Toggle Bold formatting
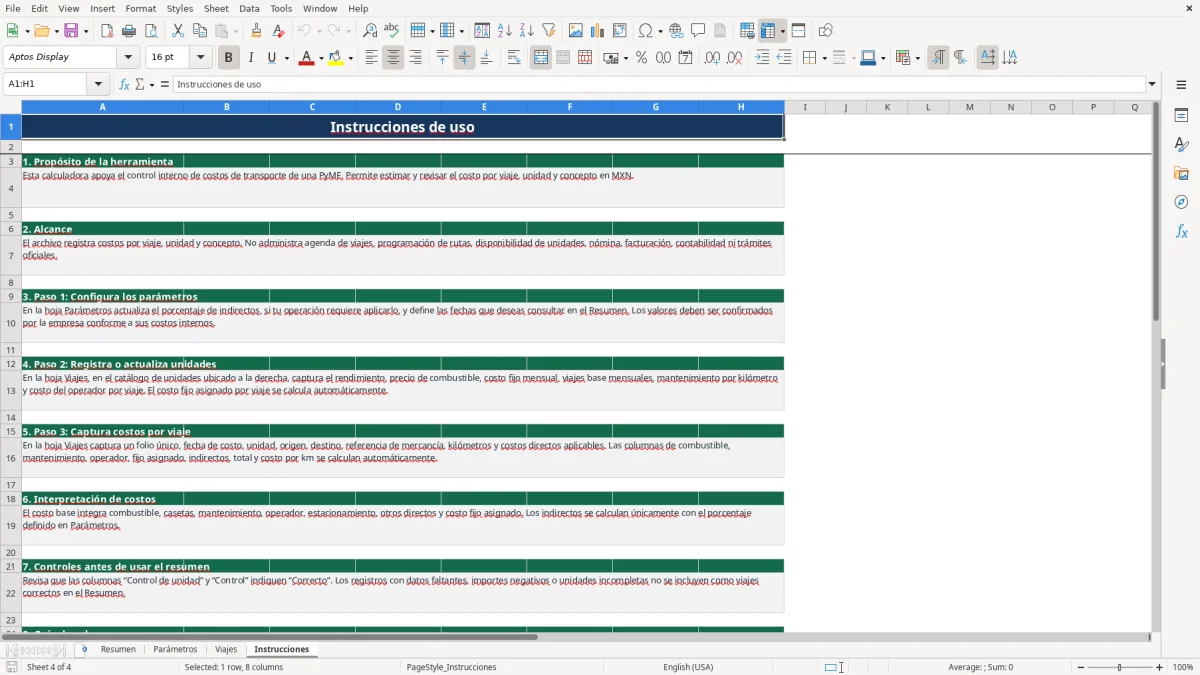1200x675 pixels. point(228,58)
